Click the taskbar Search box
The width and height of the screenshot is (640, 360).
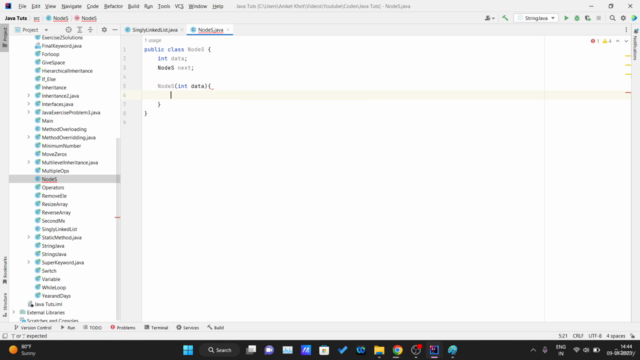coord(220,350)
